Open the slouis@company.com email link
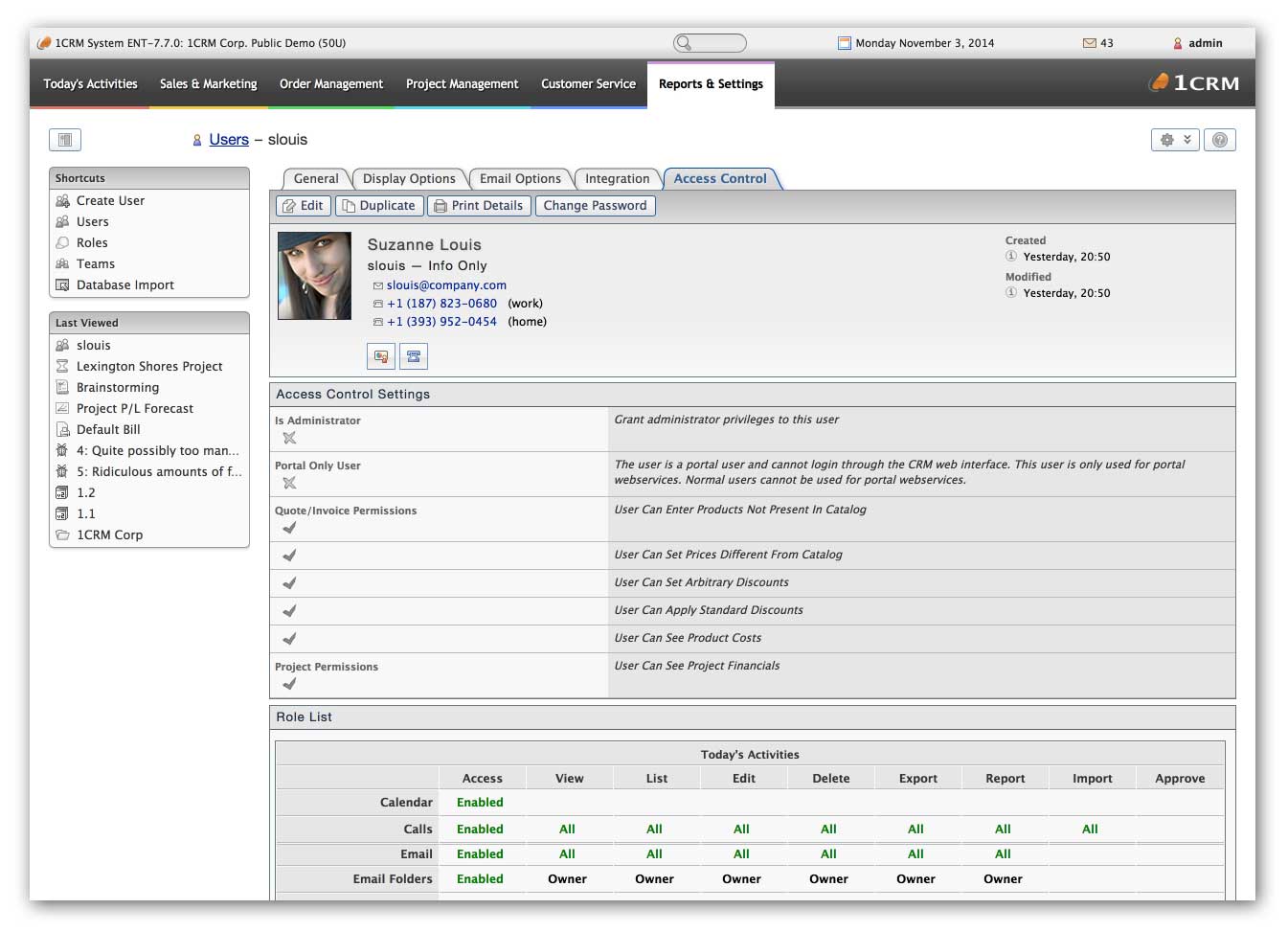The image size is (1288, 932). (x=446, y=284)
